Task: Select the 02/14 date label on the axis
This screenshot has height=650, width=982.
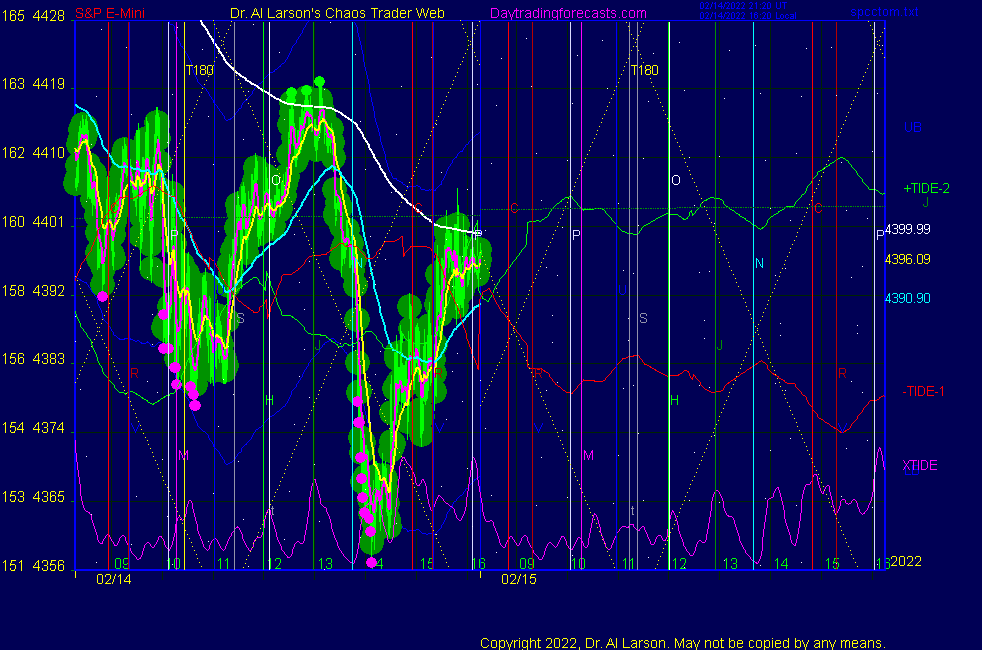Action: pos(113,579)
